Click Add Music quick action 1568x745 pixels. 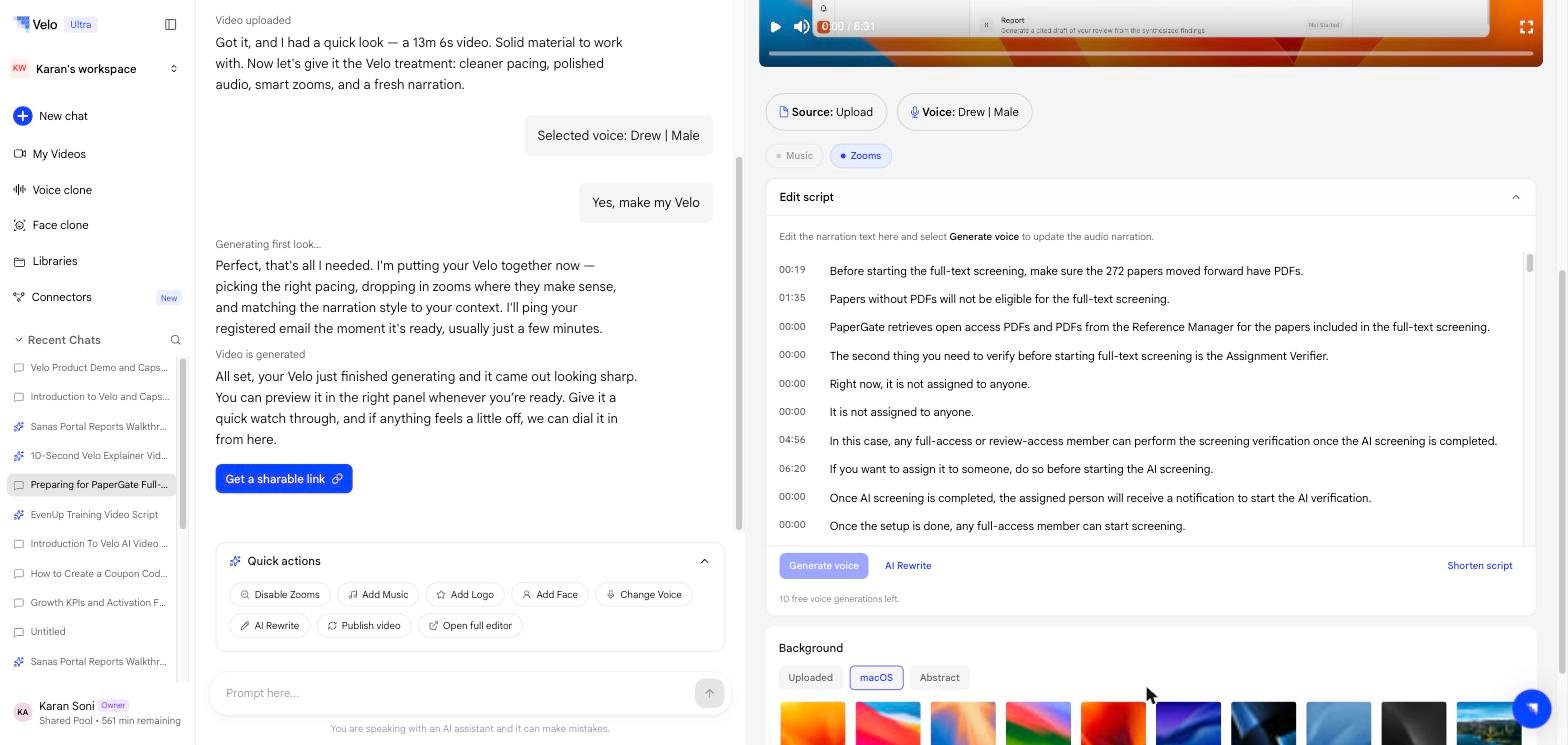click(378, 595)
